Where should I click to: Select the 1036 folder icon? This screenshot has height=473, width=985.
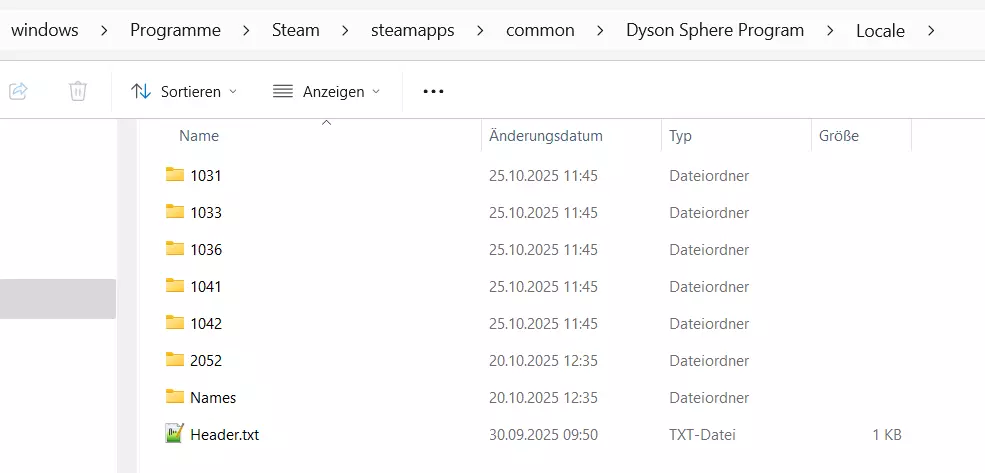pos(175,249)
